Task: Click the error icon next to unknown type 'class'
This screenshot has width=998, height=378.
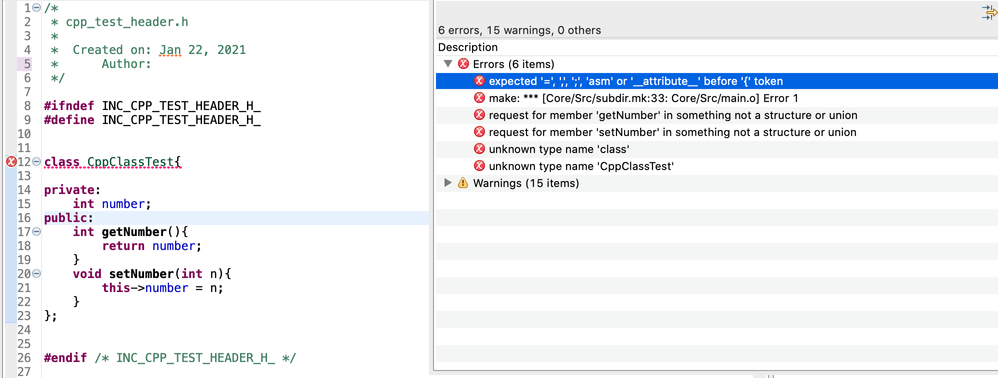Action: [479, 149]
